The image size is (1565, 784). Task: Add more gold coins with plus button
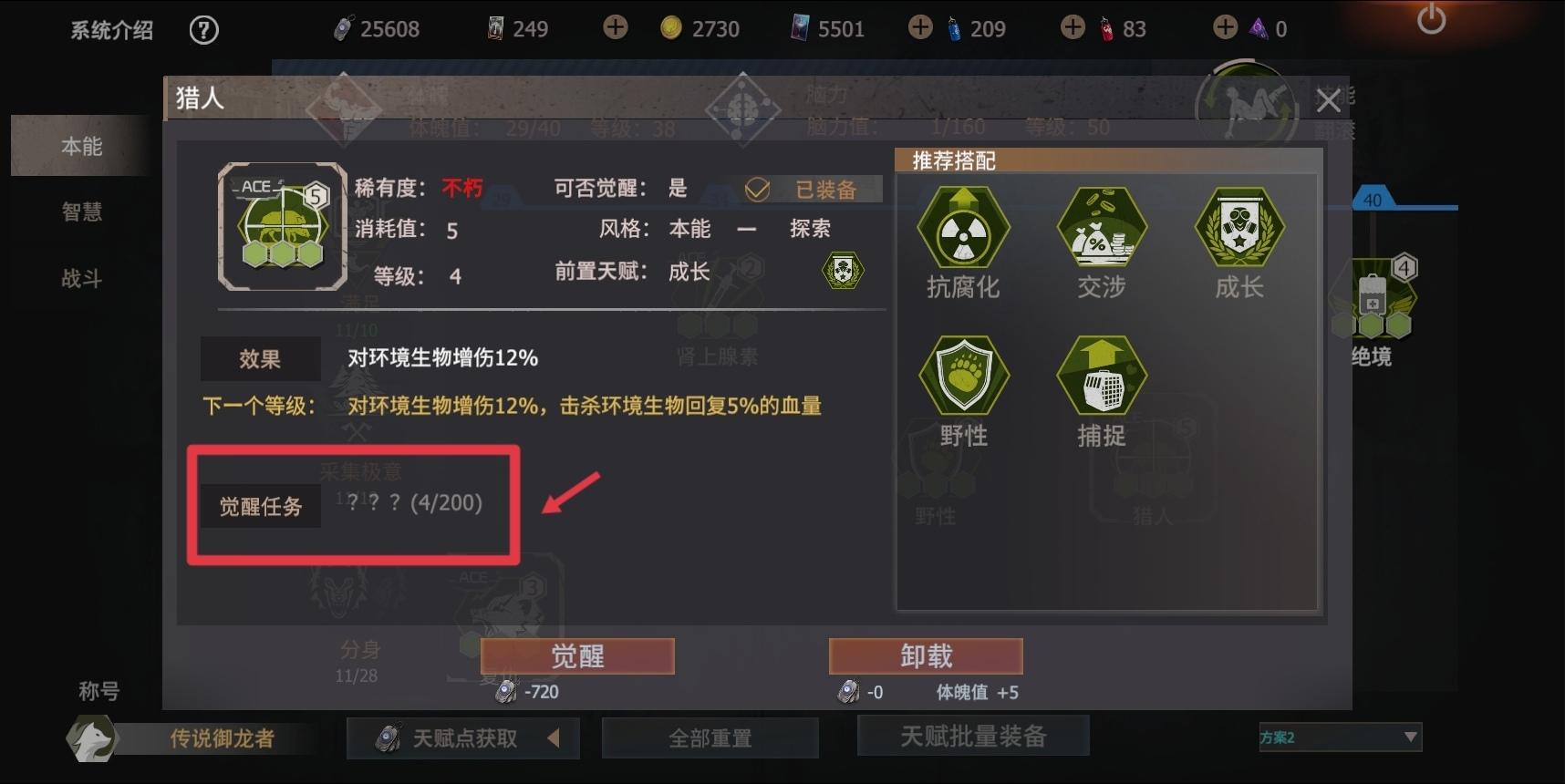[616, 28]
